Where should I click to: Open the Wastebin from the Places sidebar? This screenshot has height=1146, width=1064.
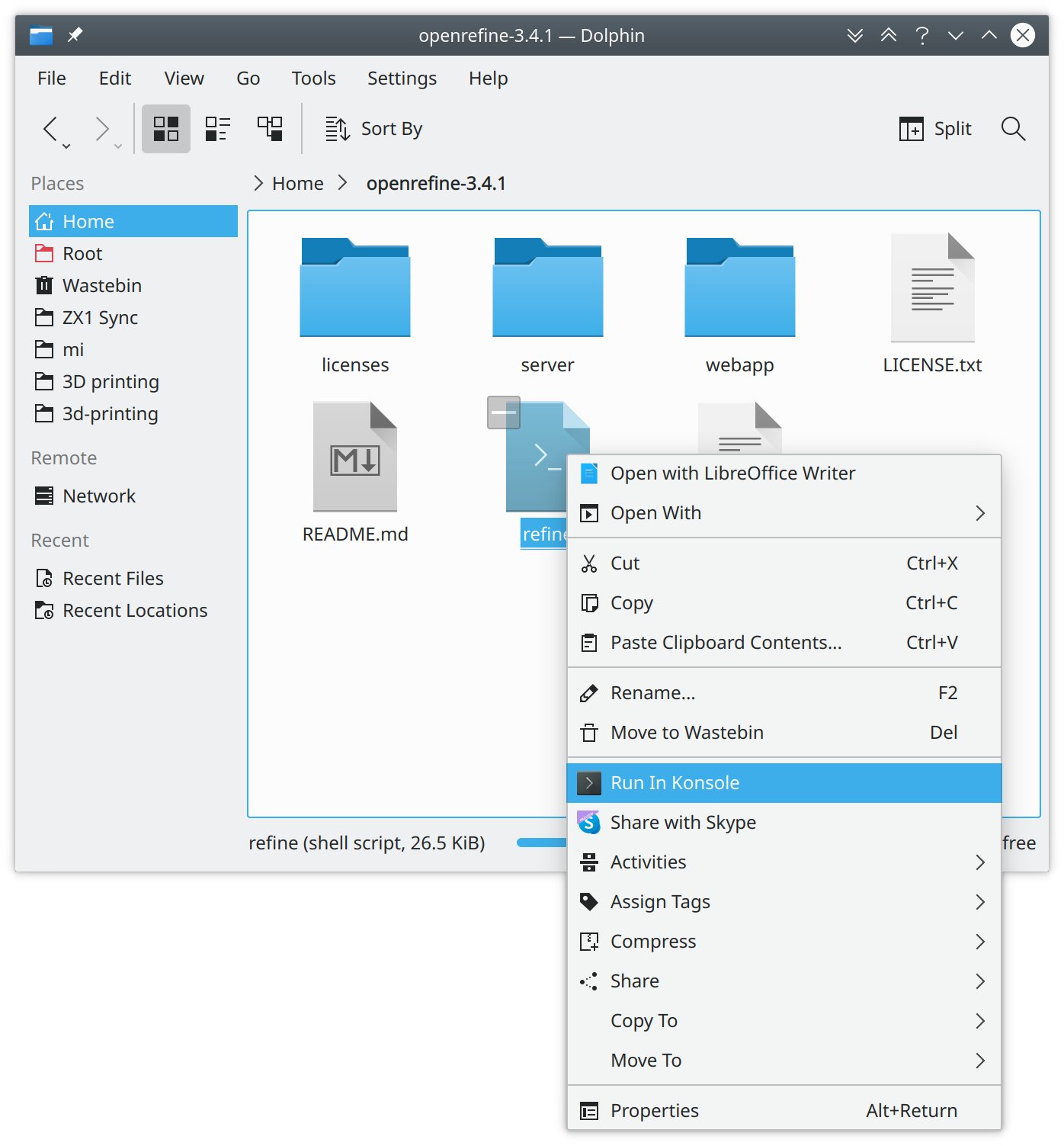(x=101, y=285)
